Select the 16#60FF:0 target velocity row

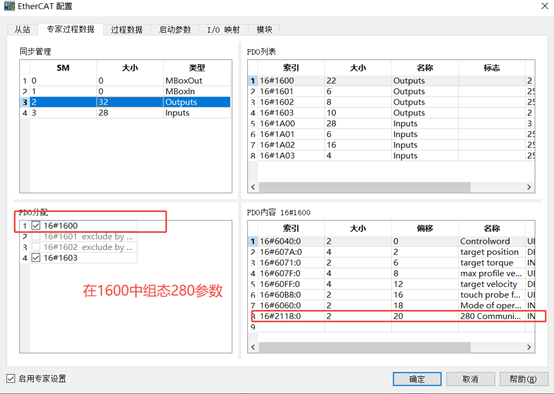point(391,284)
